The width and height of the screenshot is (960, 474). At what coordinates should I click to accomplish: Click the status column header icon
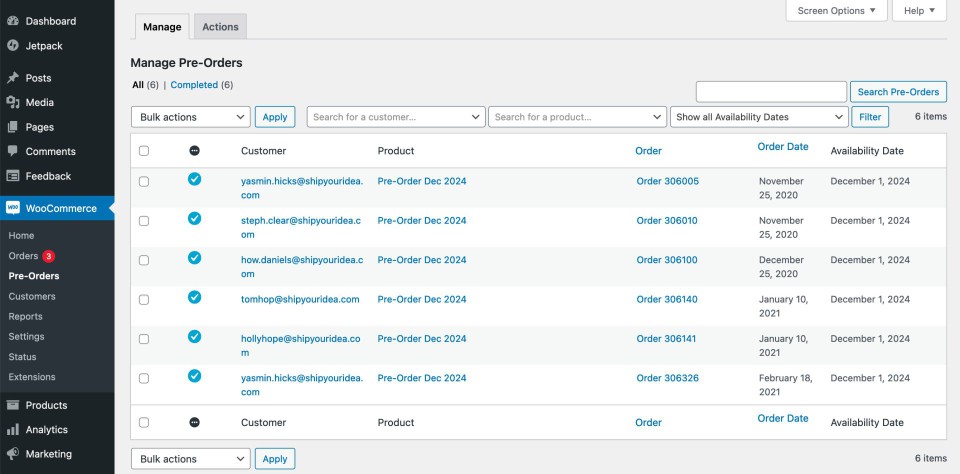tap(194, 151)
